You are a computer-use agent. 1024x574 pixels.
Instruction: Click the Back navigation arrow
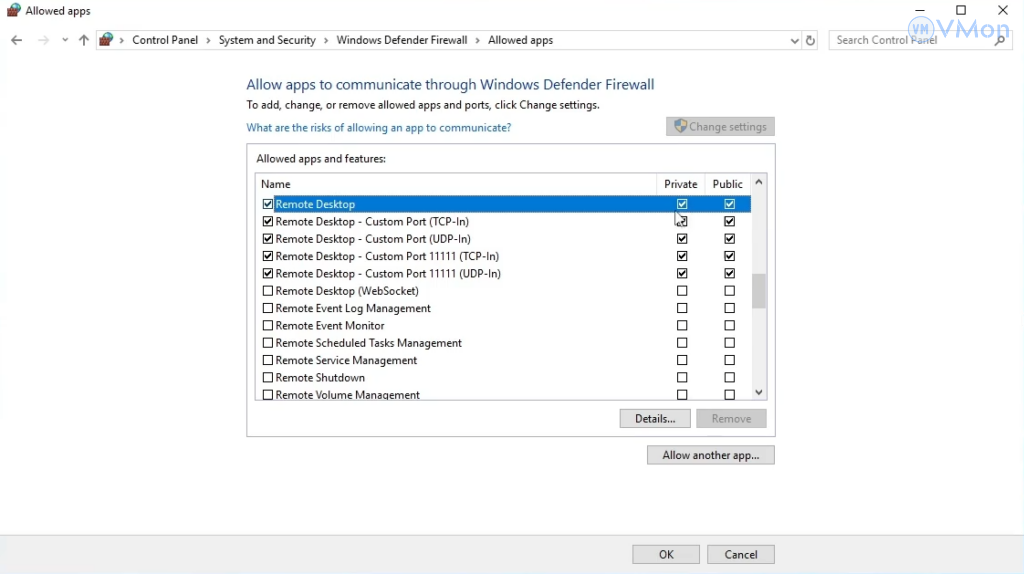point(16,40)
